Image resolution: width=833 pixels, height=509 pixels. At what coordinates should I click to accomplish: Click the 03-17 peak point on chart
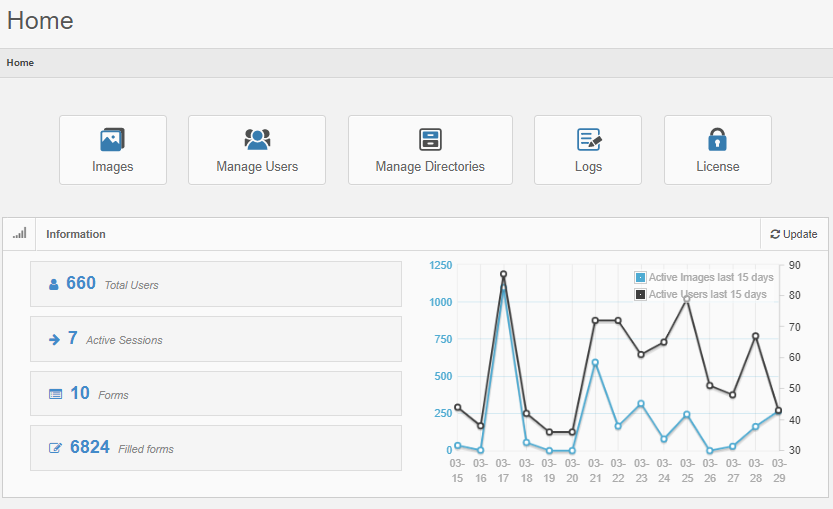coord(503,274)
